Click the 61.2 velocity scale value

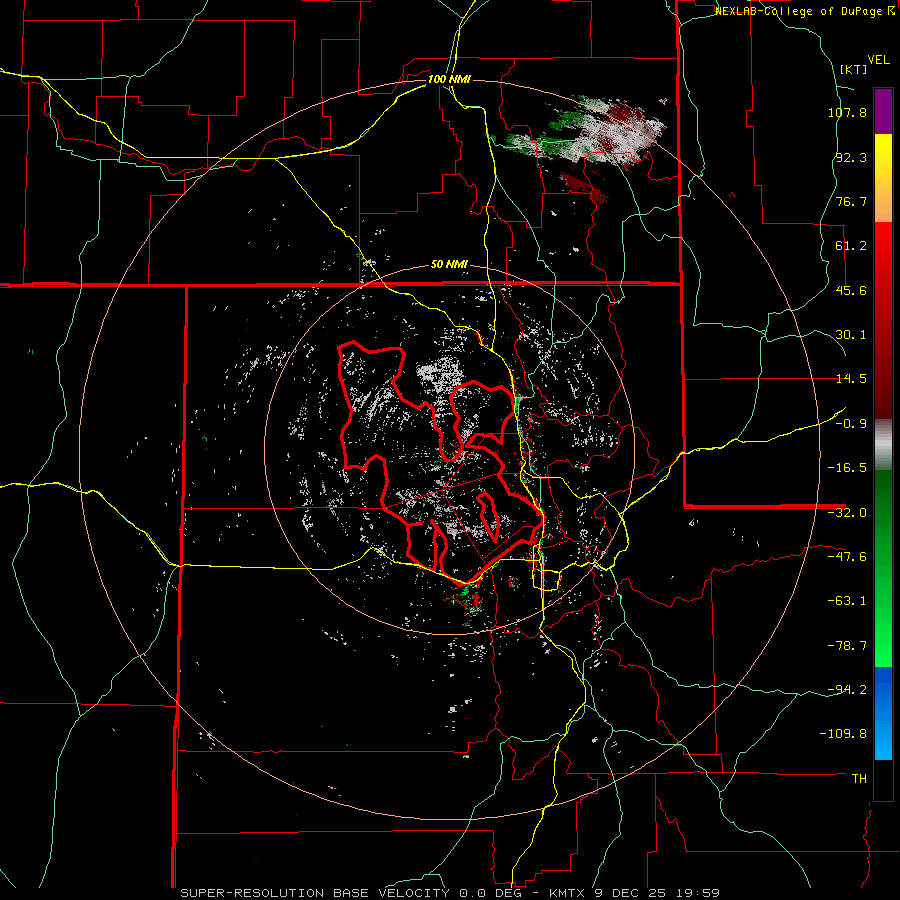(x=851, y=246)
